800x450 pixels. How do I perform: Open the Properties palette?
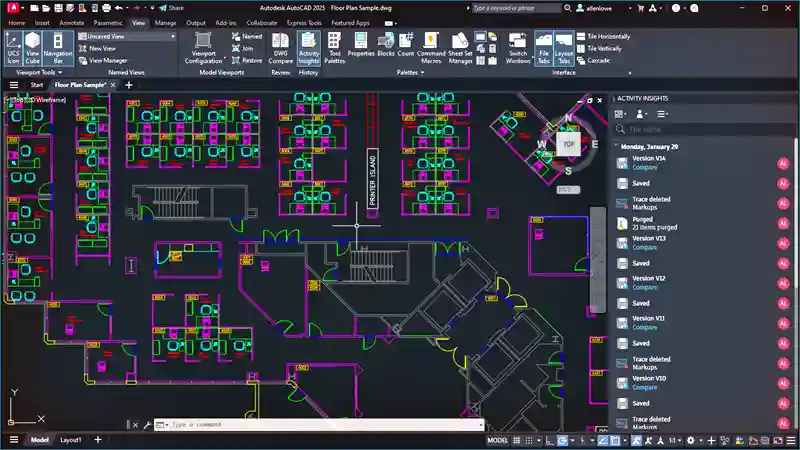pyautogui.click(x=361, y=44)
